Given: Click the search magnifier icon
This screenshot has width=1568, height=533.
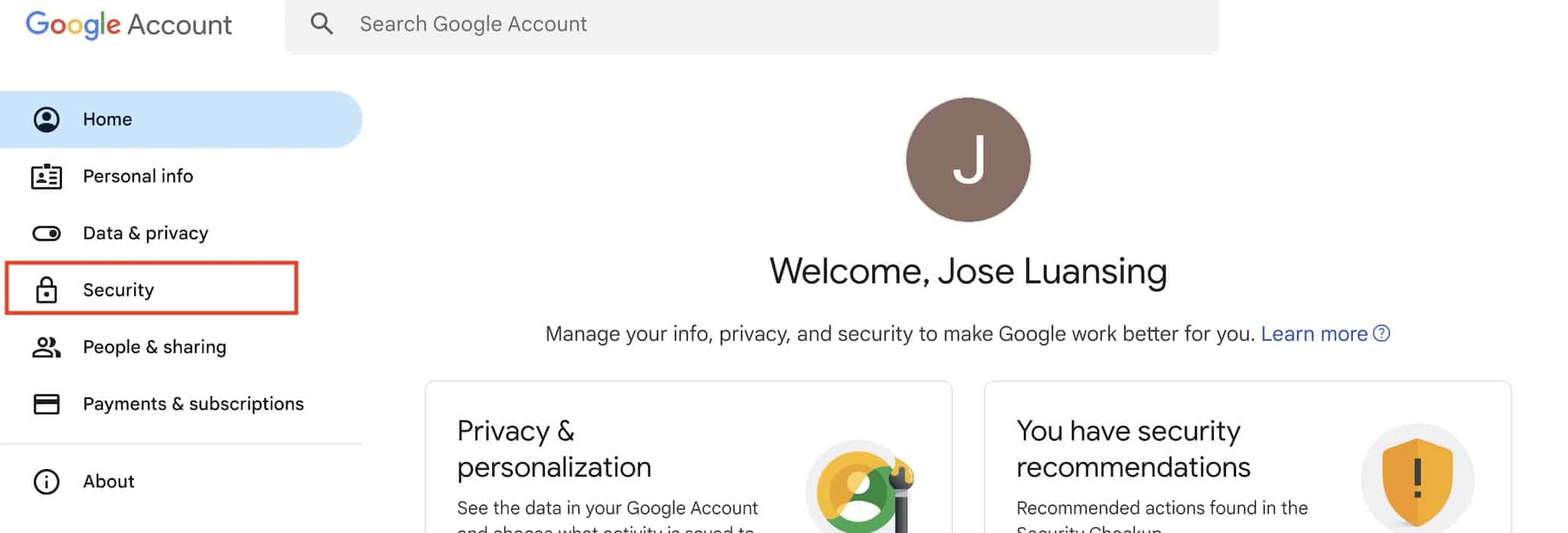Looking at the screenshot, I should [x=322, y=24].
